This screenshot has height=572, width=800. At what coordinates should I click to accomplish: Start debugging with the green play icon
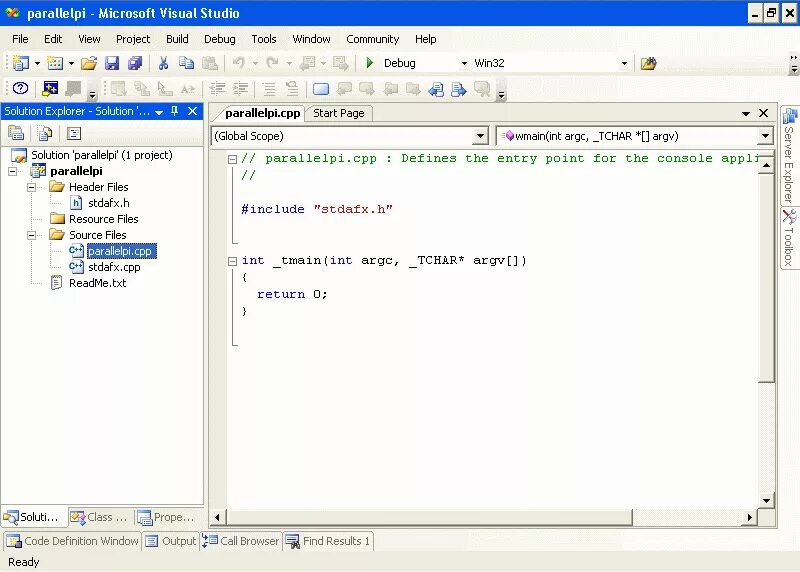click(x=370, y=63)
